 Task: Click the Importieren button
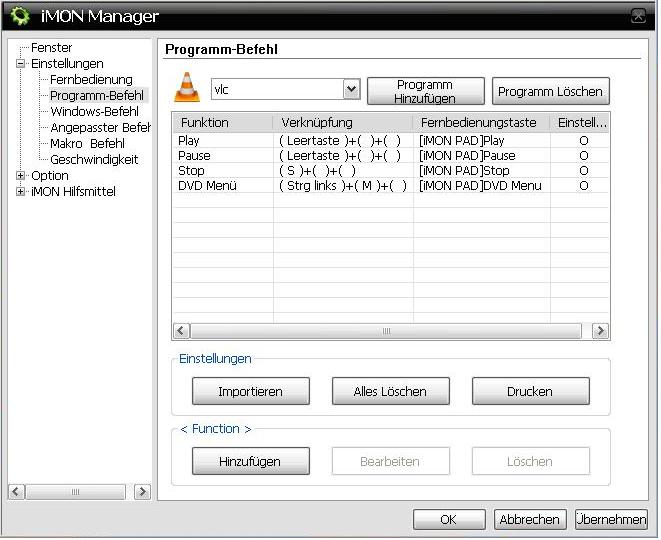[x=250, y=391]
